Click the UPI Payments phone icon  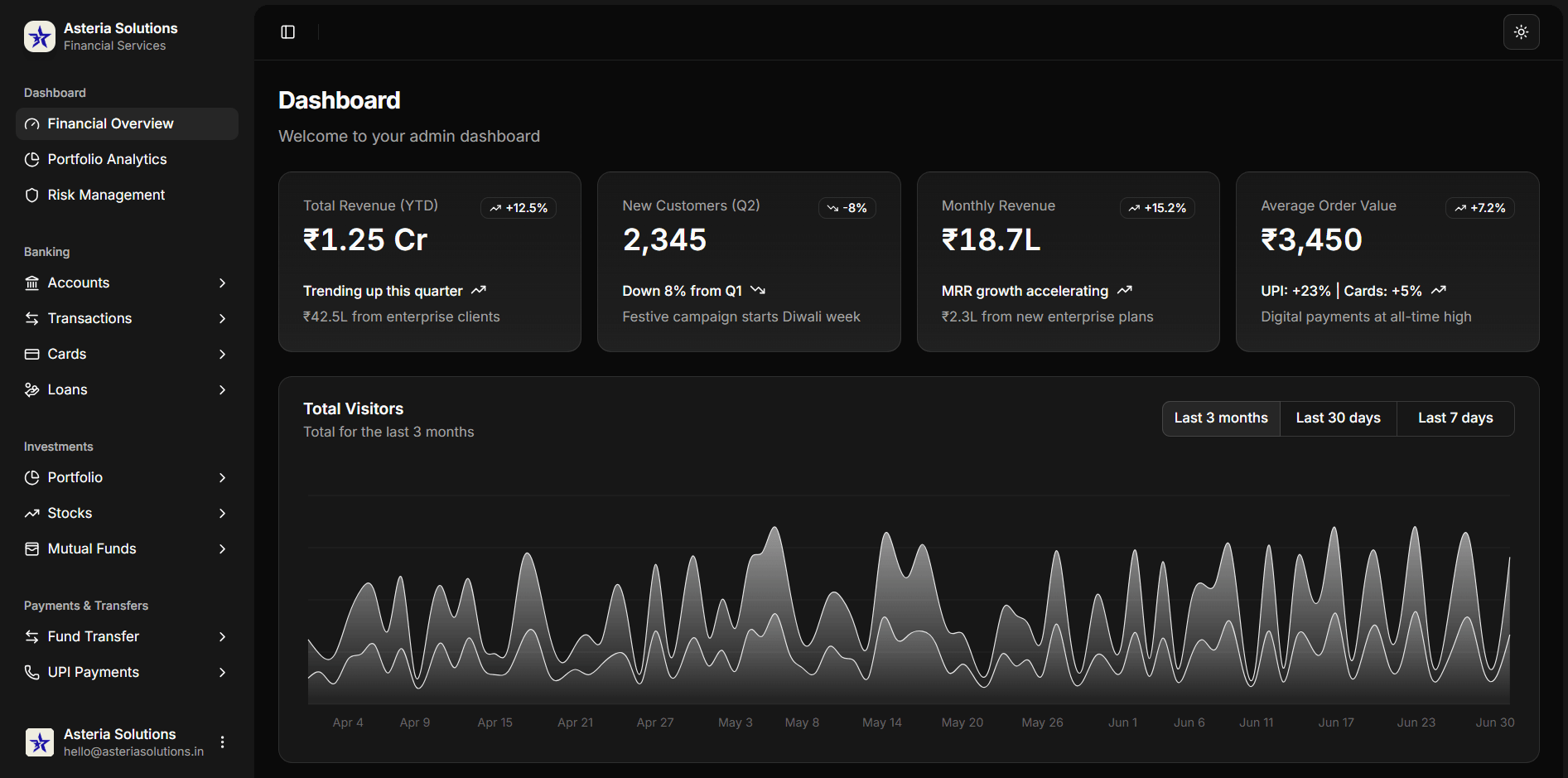coord(32,673)
